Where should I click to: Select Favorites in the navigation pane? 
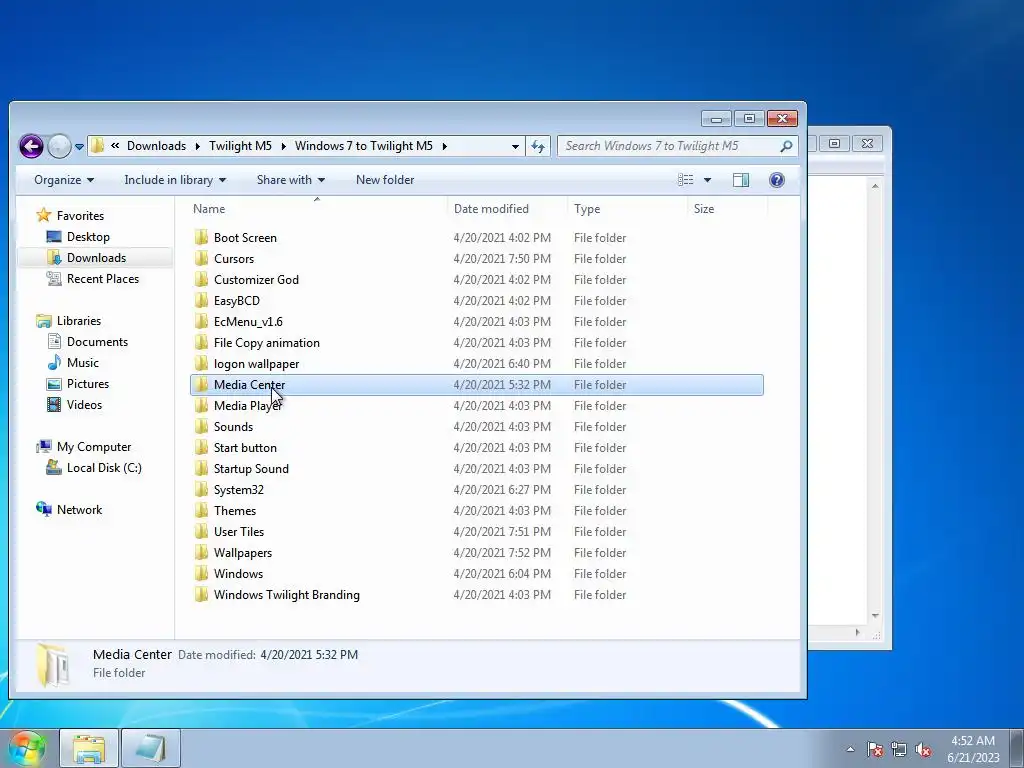point(80,216)
